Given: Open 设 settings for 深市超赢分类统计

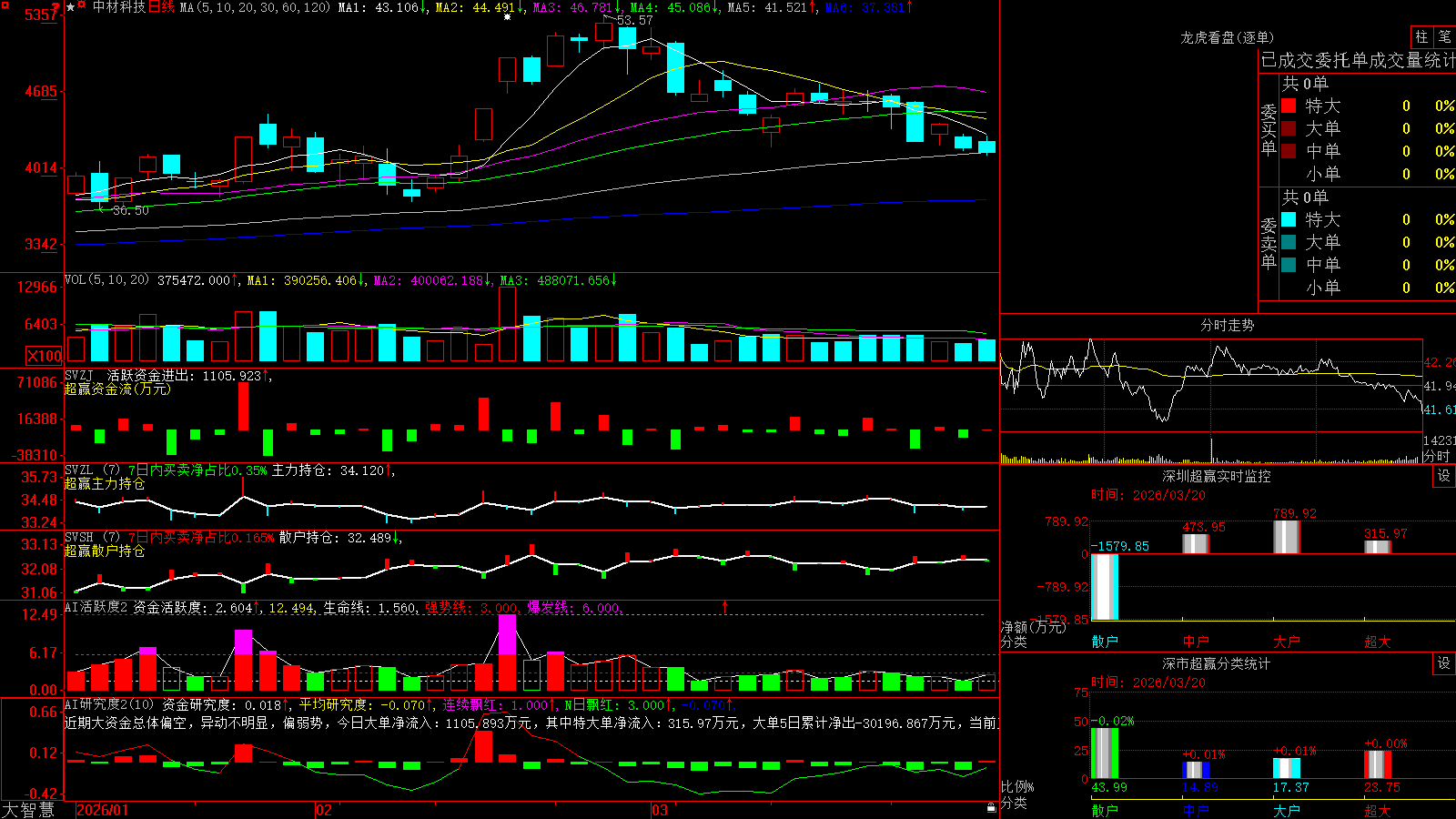Looking at the screenshot, I should (1444, 663).
